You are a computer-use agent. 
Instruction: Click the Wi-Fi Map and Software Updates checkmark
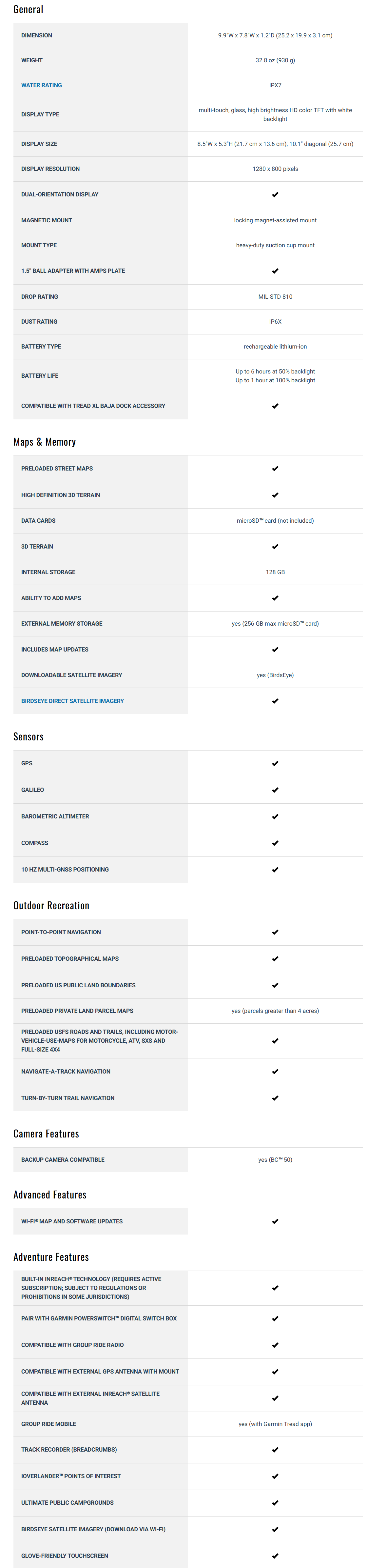tap(275, 1222)
